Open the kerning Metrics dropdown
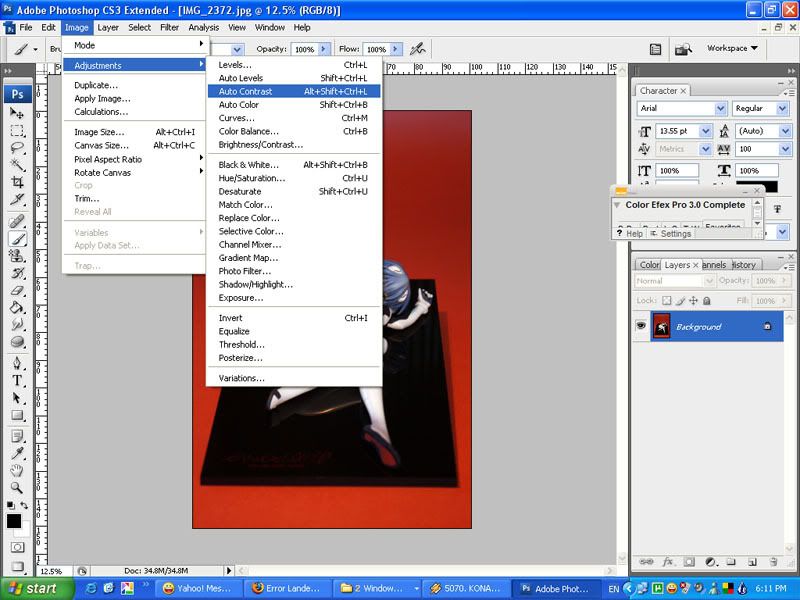The height and width of the screenshot is (600, 800). pos(705,149)
